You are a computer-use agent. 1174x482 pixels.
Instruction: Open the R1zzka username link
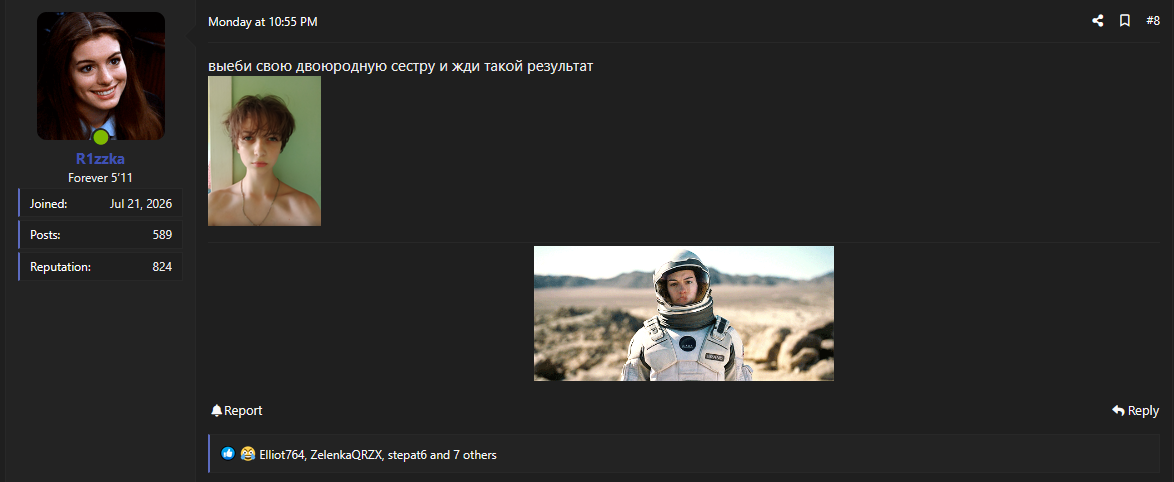pyautogui.click(x=100, y=159)
